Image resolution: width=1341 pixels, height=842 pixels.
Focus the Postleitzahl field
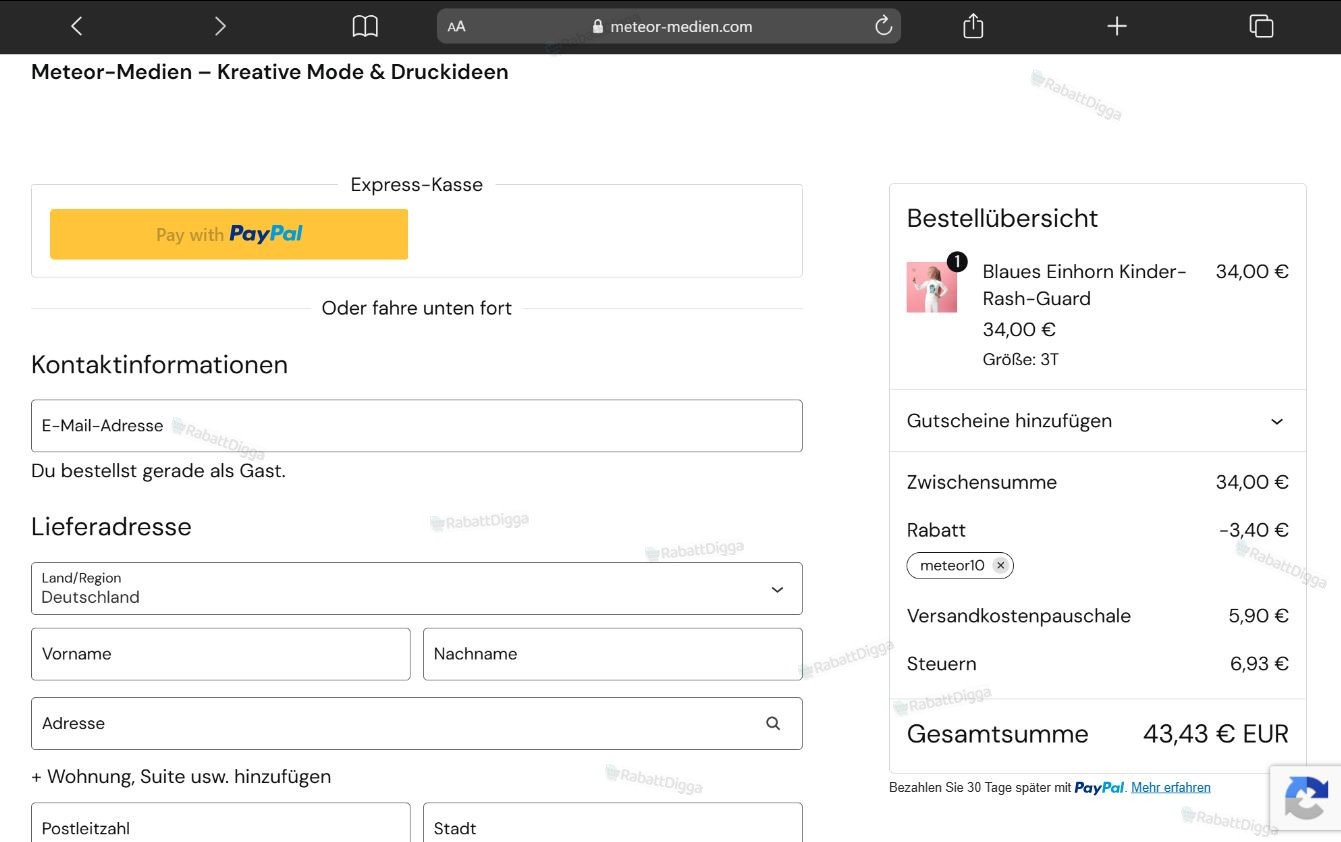pyautogui.click(x=221, y=823)
